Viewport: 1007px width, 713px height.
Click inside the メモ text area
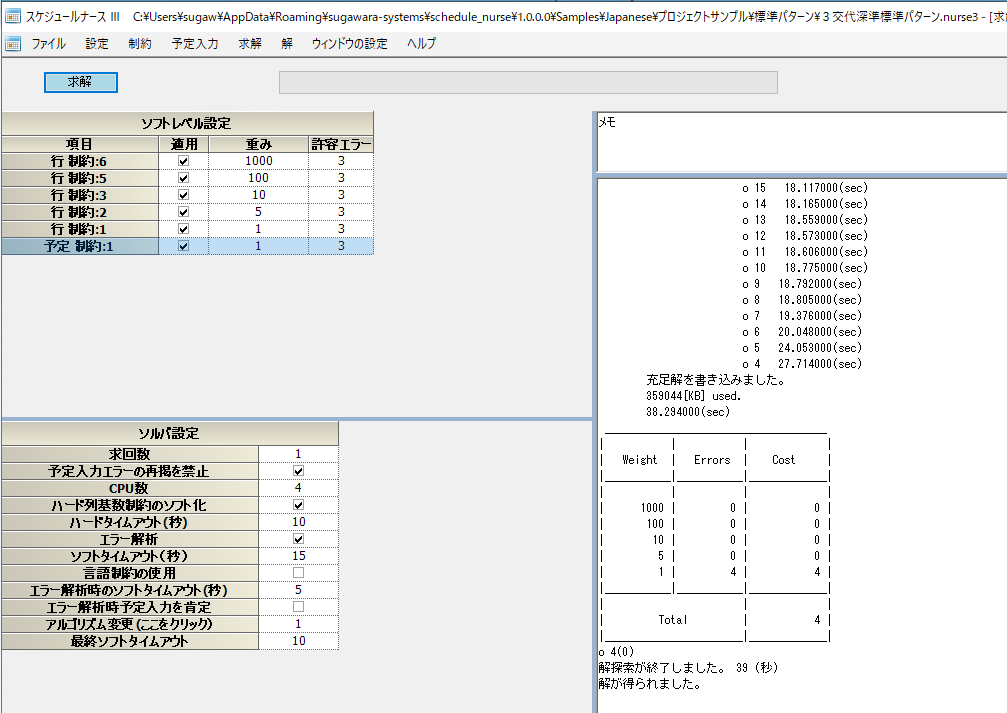(x=801, y=143)
